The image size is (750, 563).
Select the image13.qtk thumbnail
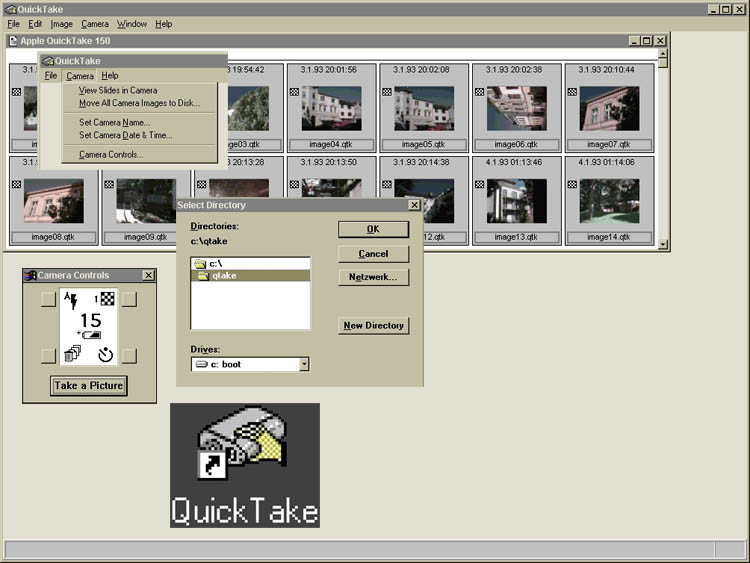click(517, 201)
